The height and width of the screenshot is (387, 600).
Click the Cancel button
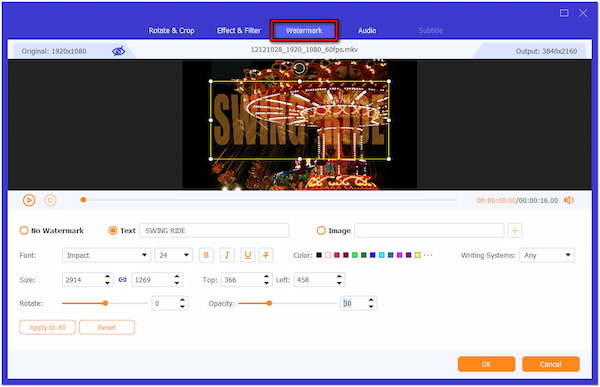pyautogui.click(x=551, y=364)
